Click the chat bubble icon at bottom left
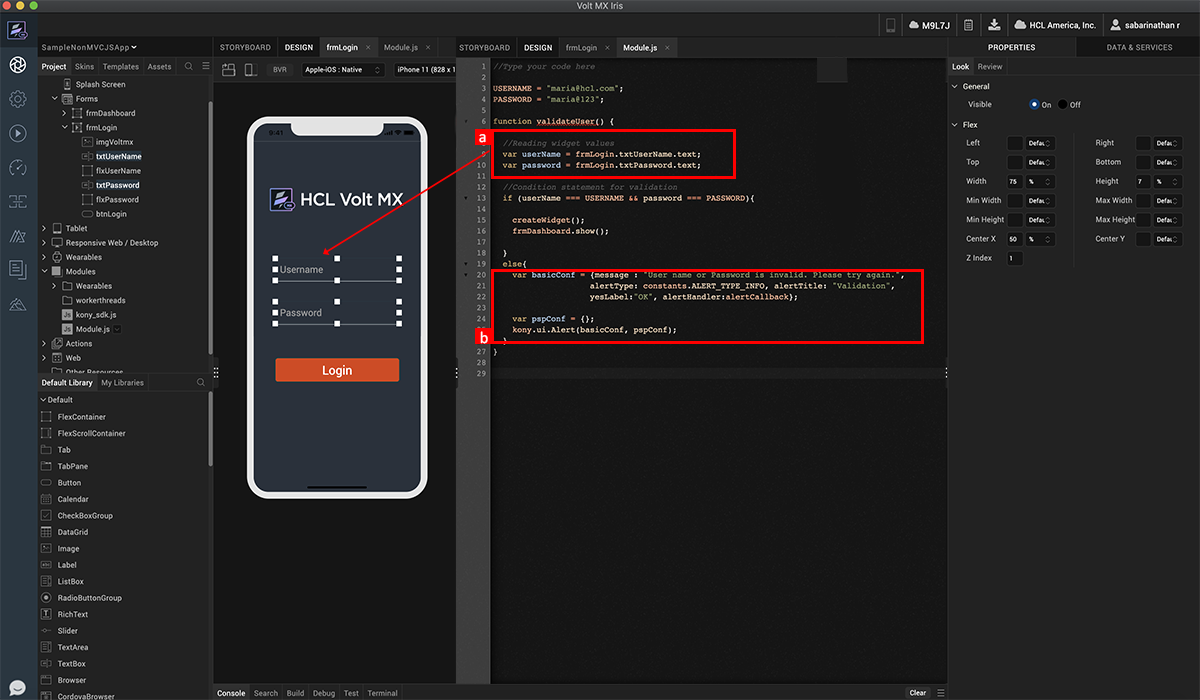Screen dimensions: 1200x700 (x=17, y=688)
